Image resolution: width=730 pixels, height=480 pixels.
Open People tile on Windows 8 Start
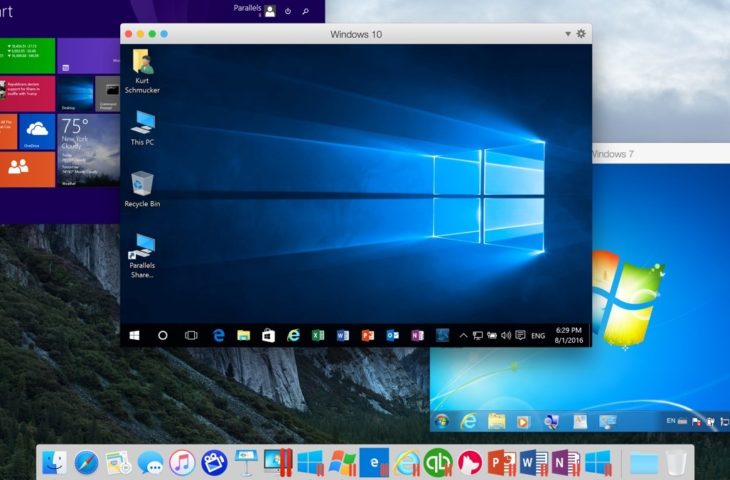[x=27, y=169]
